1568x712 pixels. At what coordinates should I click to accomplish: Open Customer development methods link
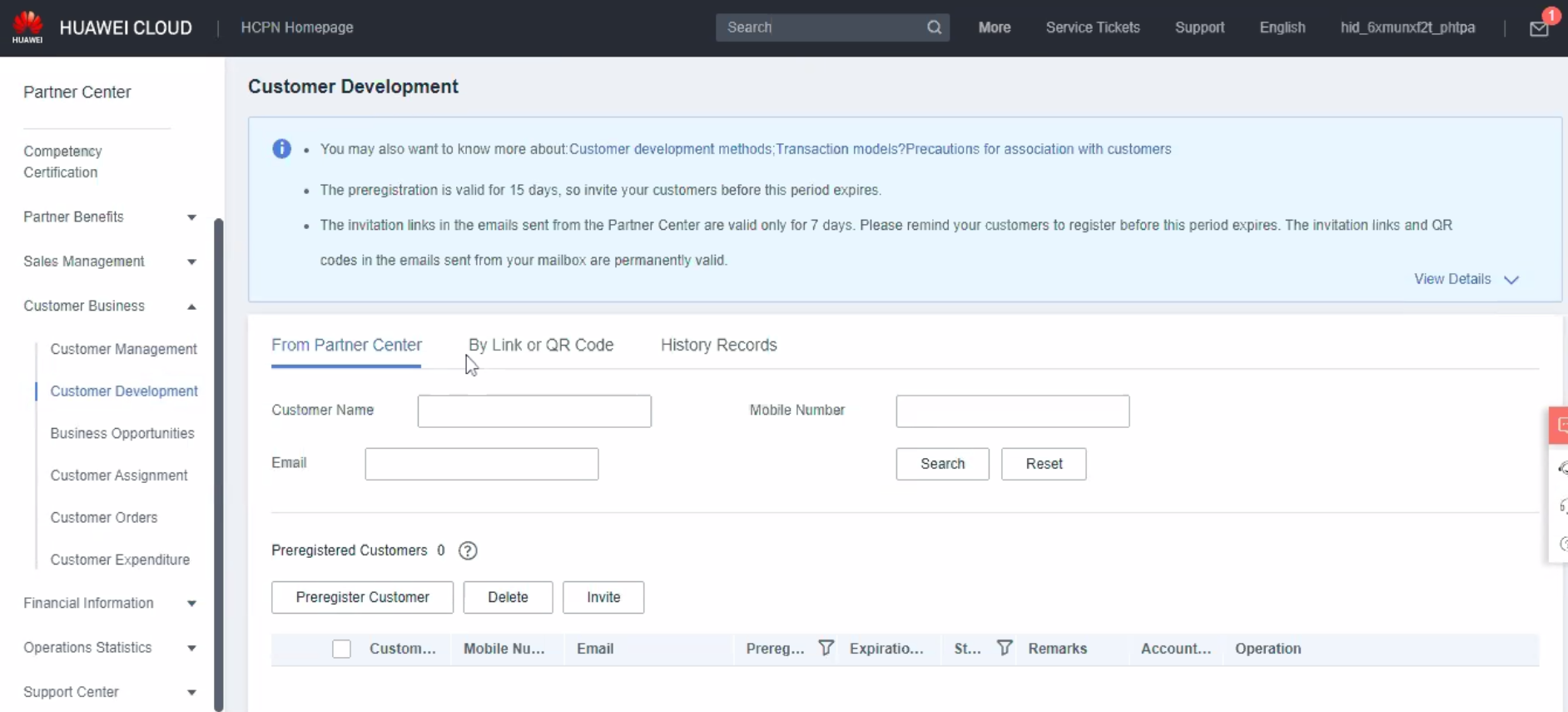(670, 149)
